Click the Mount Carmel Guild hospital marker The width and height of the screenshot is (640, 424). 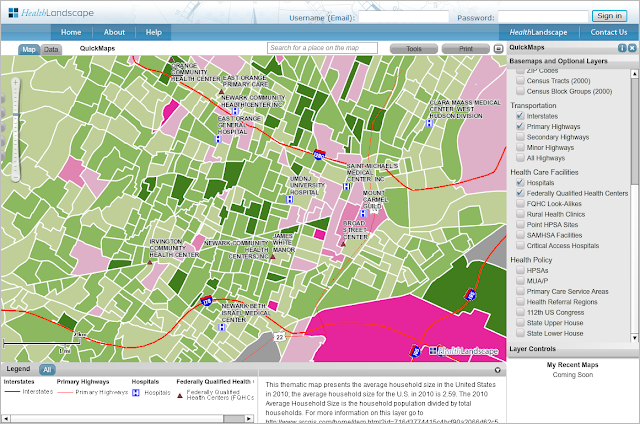click(363, 213)
